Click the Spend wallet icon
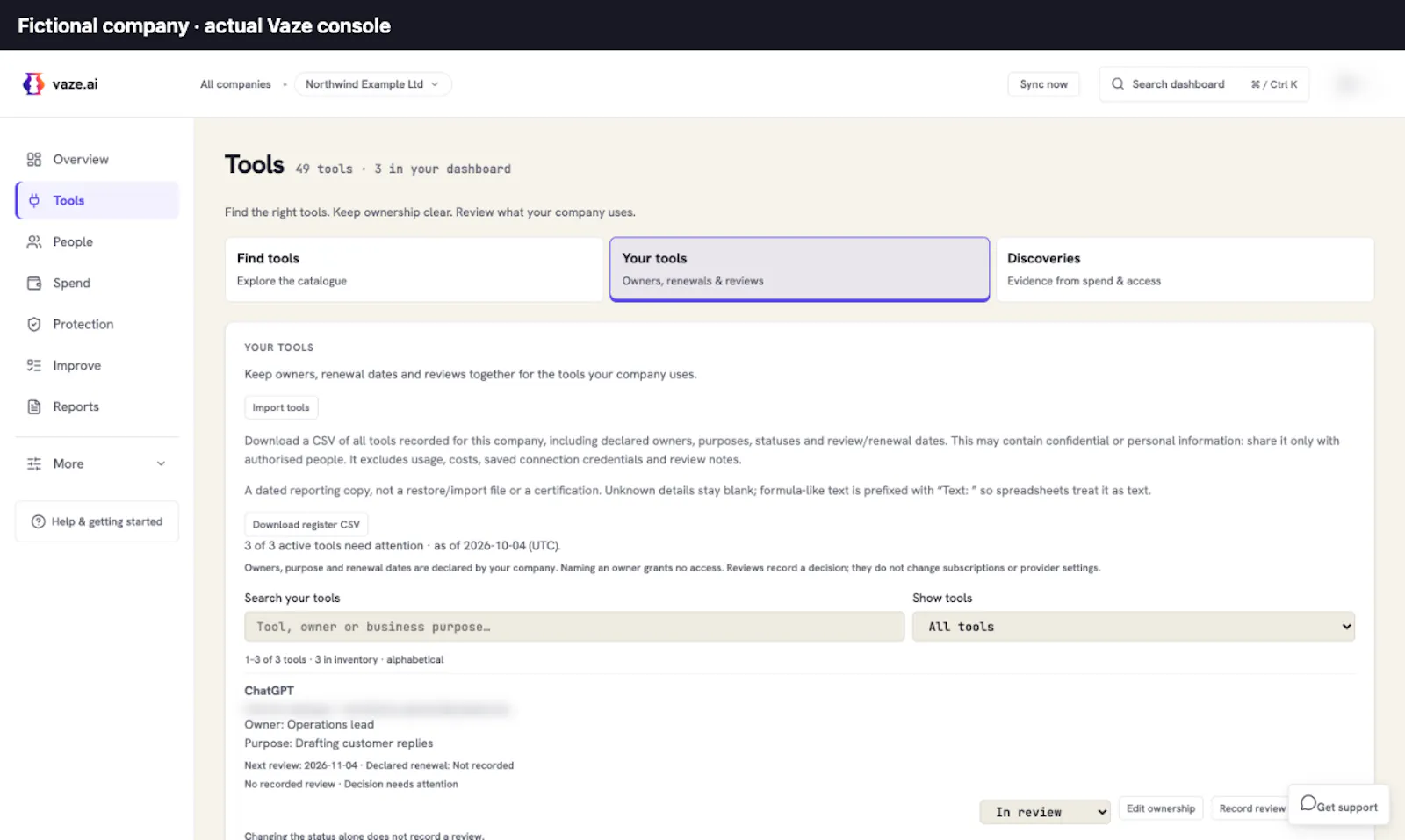 tap(34, 283)
